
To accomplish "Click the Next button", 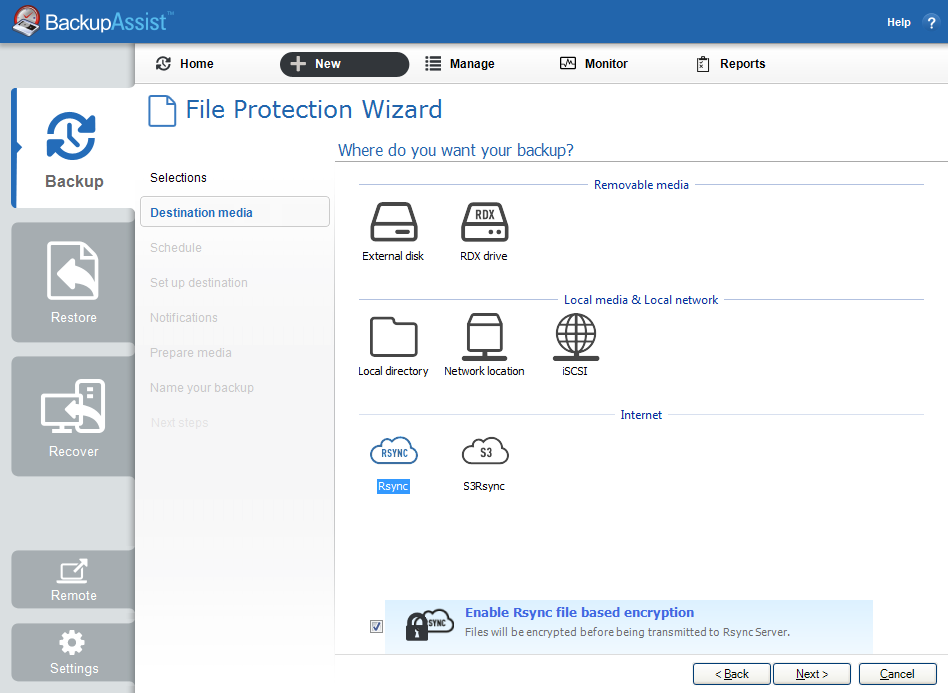I will coord(812,674).
